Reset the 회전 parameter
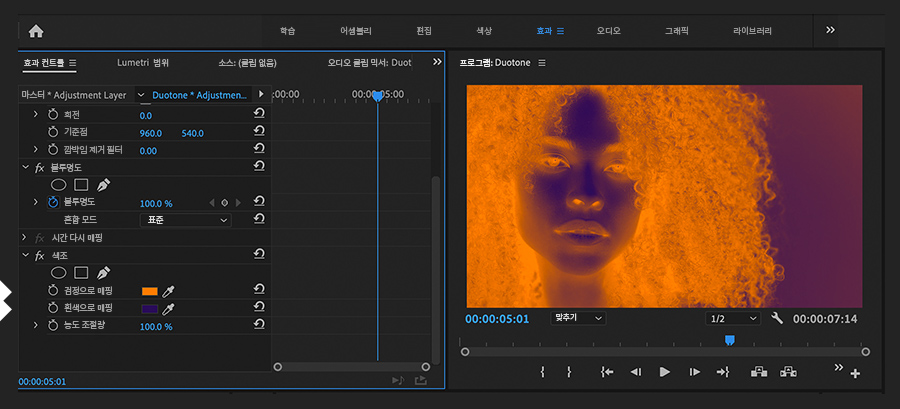 point(259,114)
